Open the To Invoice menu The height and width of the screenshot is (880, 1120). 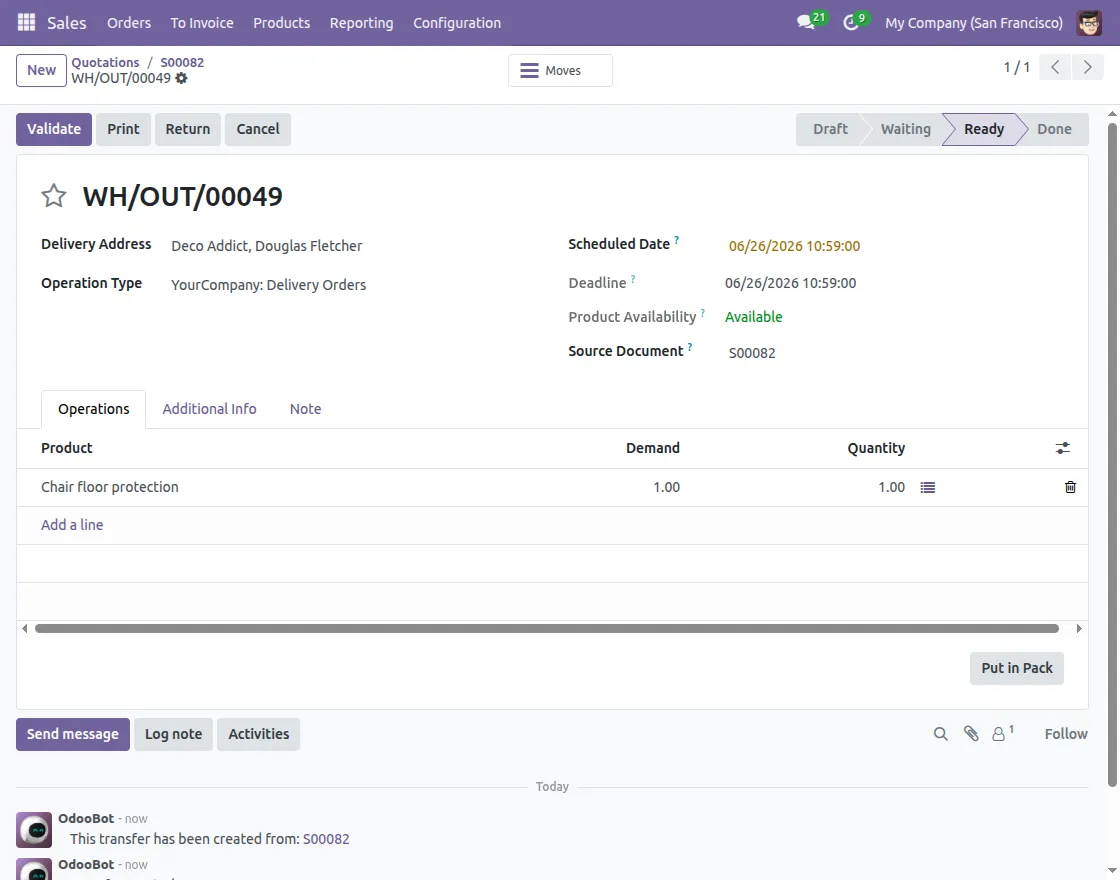pos(201,23)
